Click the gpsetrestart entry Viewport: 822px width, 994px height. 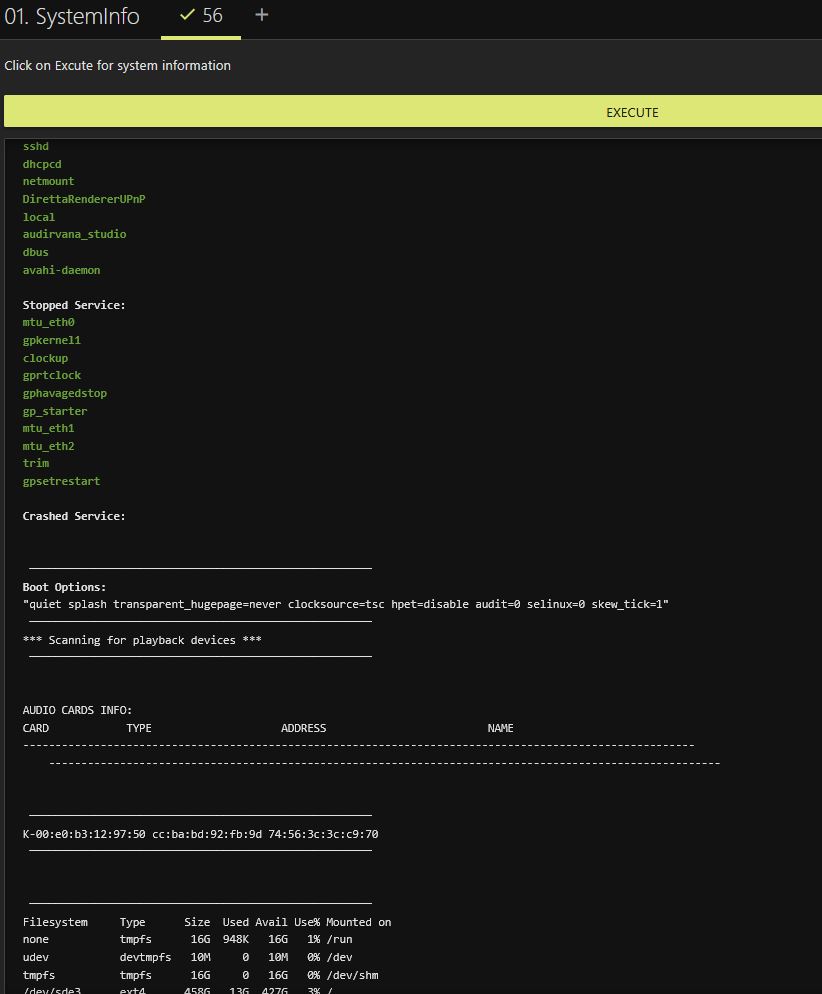(61, 481)
